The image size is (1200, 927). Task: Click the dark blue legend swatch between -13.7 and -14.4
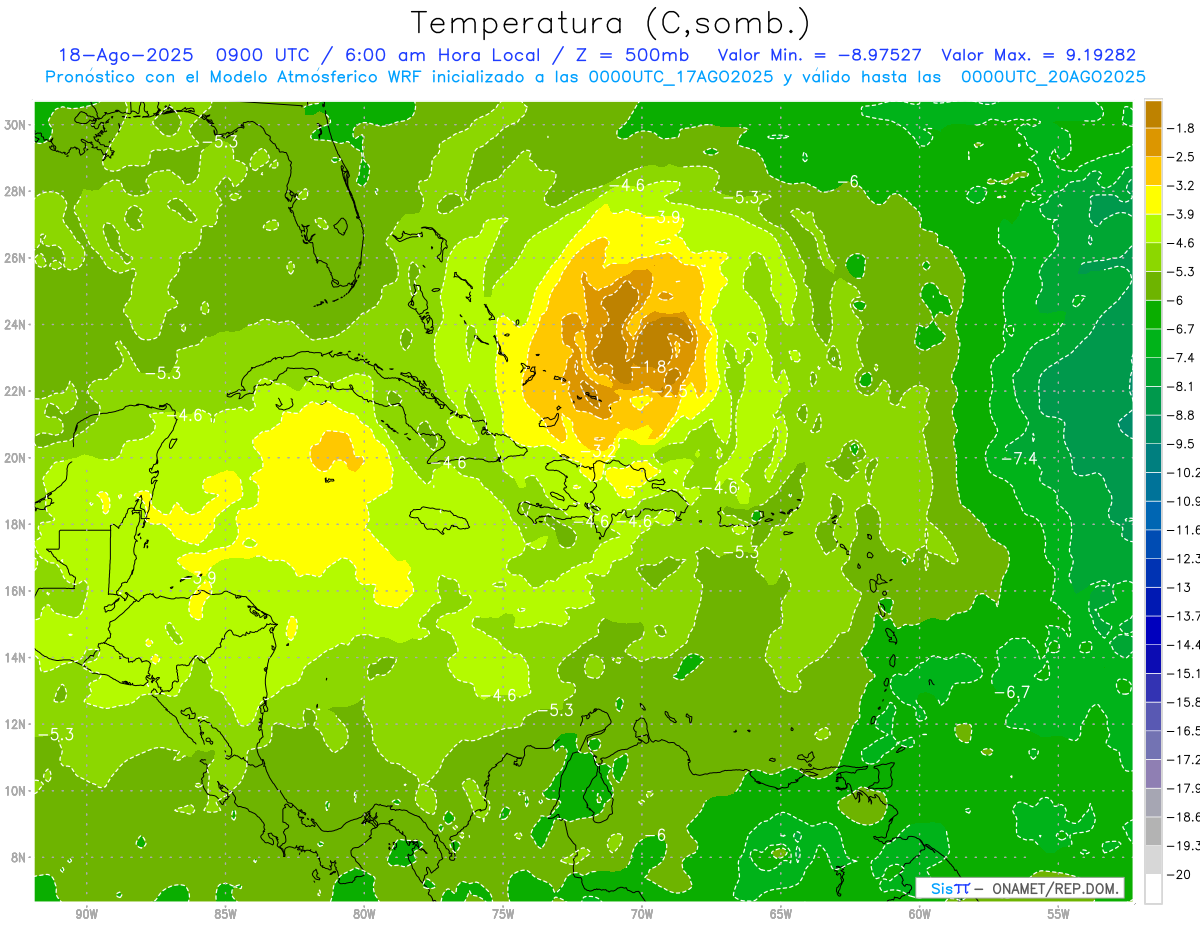point(1153,630)
